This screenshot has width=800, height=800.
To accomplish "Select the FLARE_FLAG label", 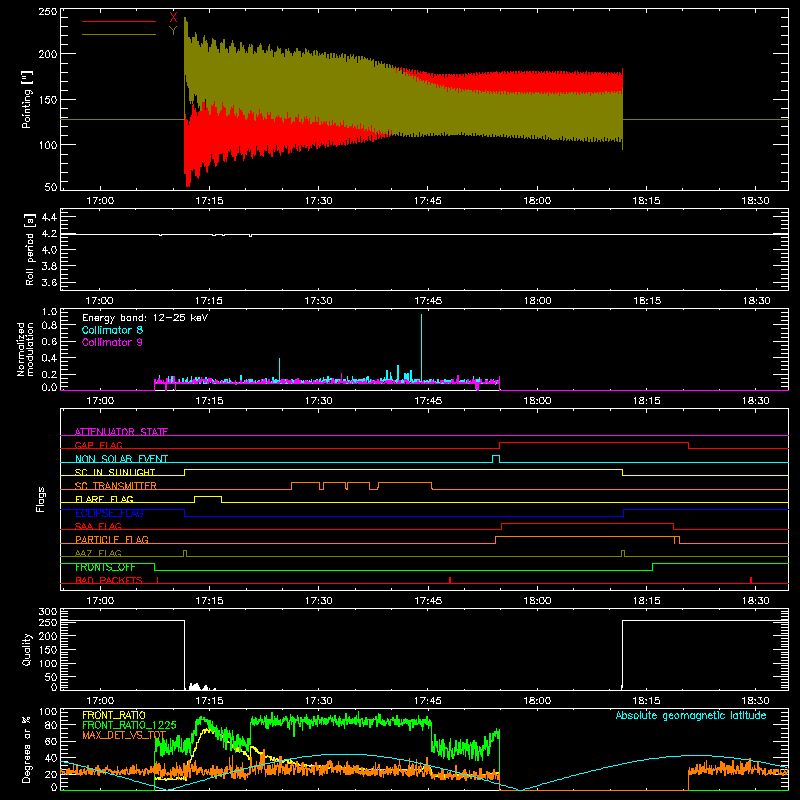I will (104, 499).
